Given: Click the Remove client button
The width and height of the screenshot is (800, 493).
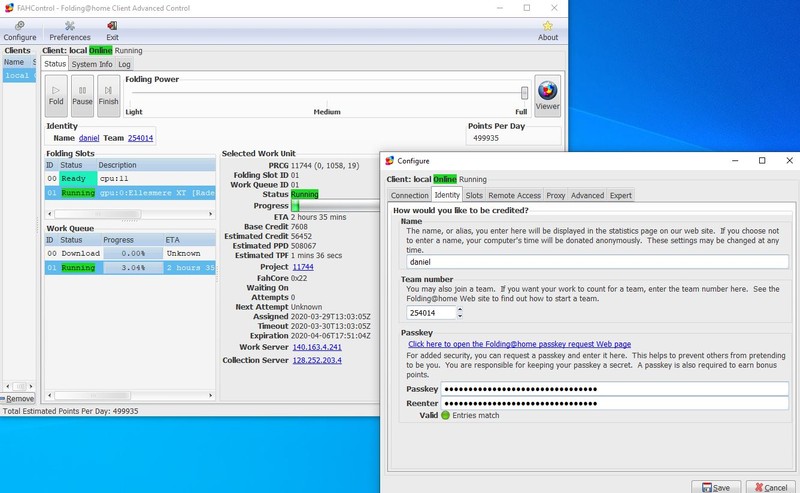Looking at the screenshot, I should point(18,399).
